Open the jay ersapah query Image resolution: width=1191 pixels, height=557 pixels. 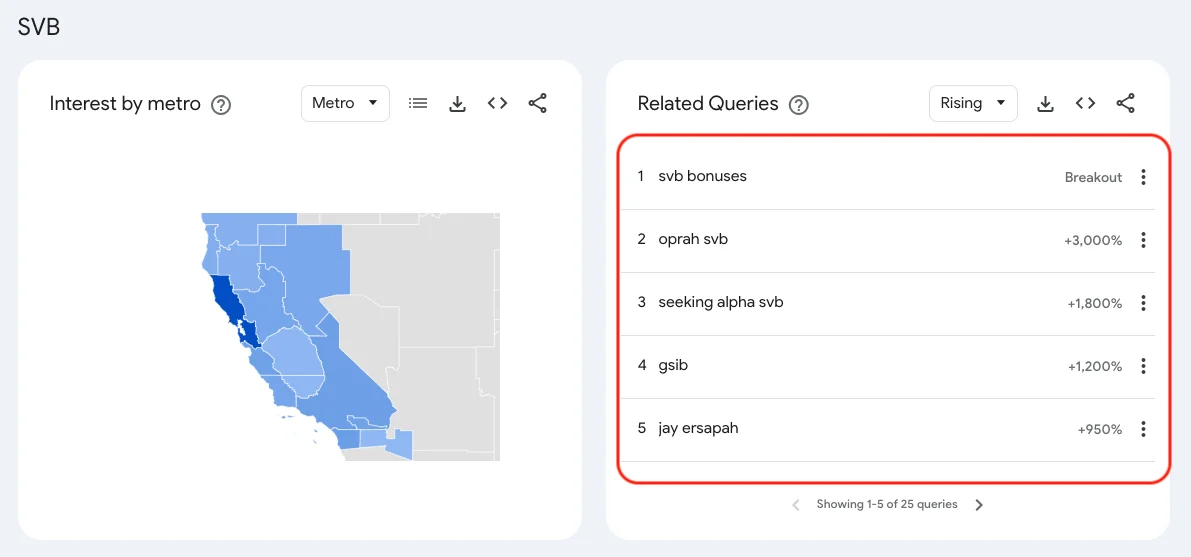click(x=698, y=428)
